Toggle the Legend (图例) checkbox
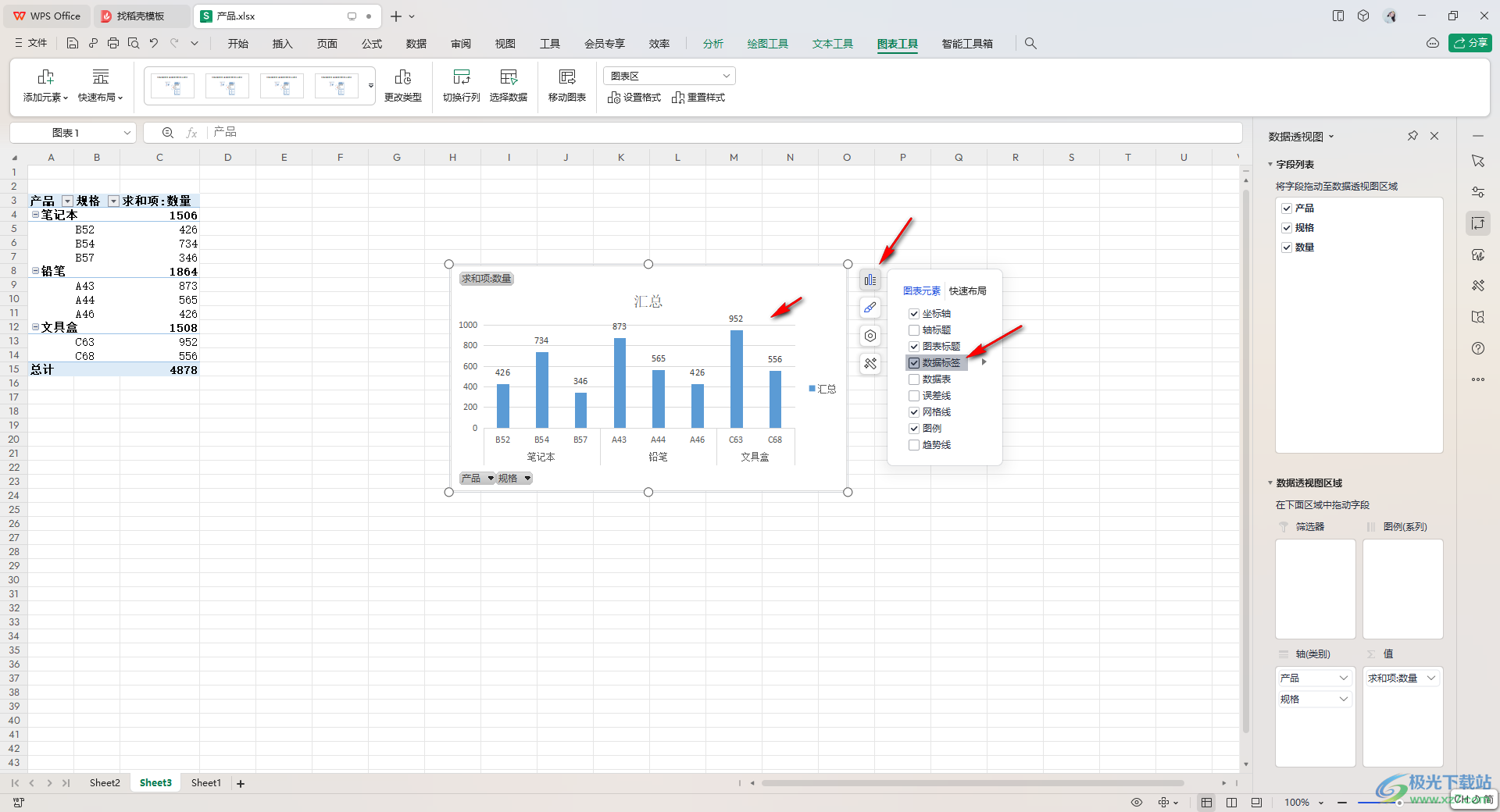 pyautogui.click(x=914, y=429)
